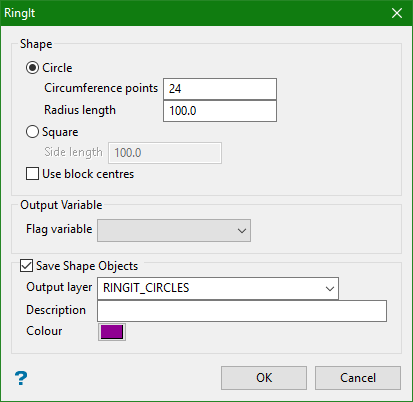Click the Side length input box
This screenshot has width=413, height=402.
point(165,153)
